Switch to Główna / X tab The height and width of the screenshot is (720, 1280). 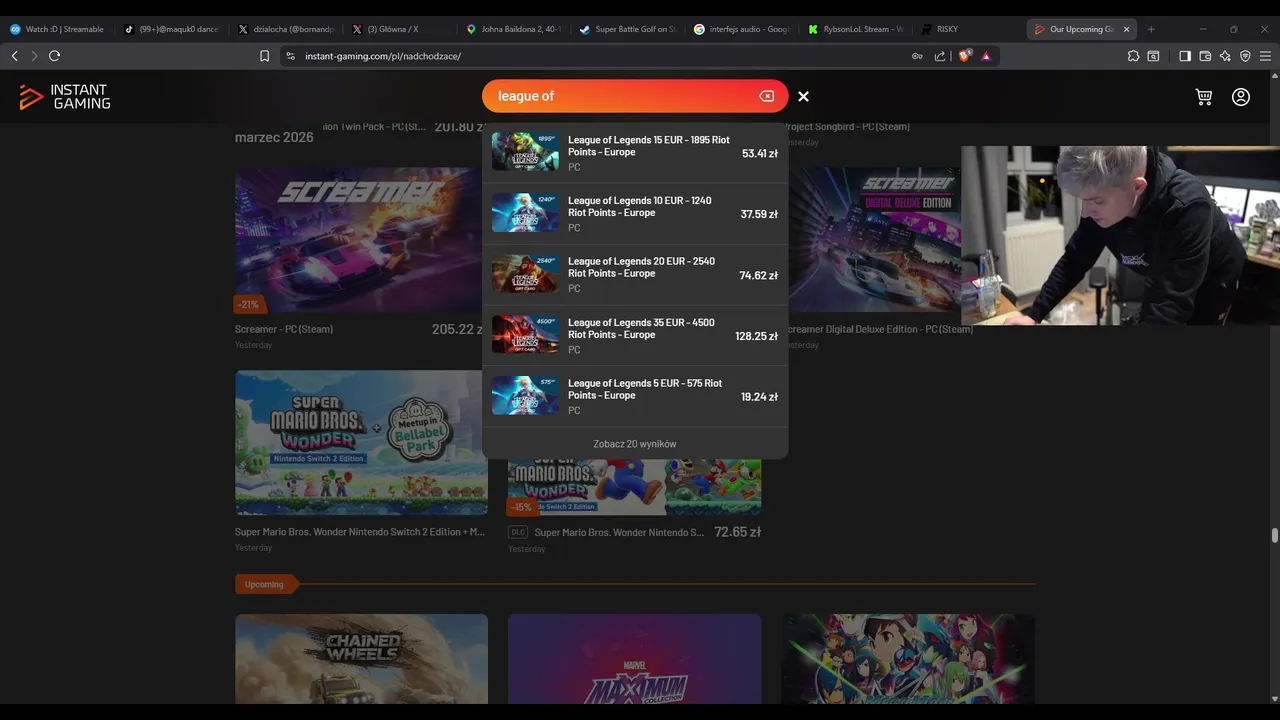pos(401,29)
